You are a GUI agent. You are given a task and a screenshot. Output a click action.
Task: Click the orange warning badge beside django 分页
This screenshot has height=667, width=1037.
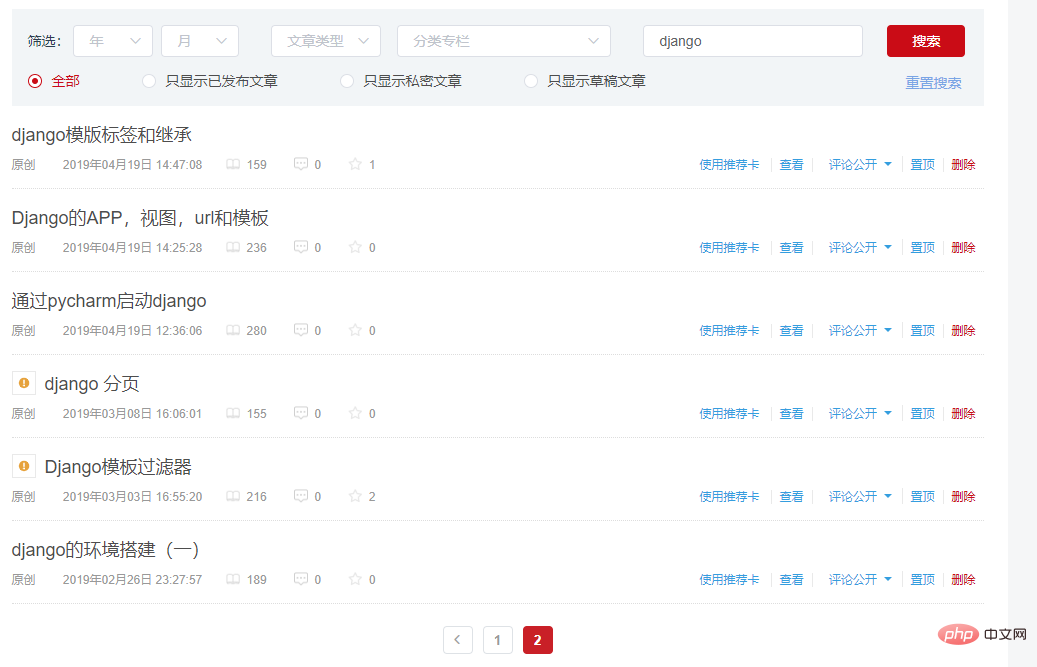click(23, 382)
